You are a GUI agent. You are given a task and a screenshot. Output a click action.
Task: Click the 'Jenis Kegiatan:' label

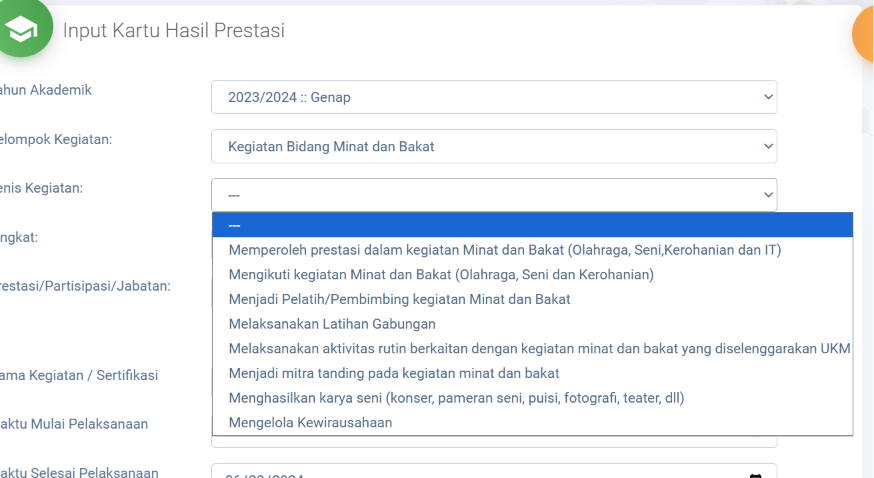click(x=41, y=188)
